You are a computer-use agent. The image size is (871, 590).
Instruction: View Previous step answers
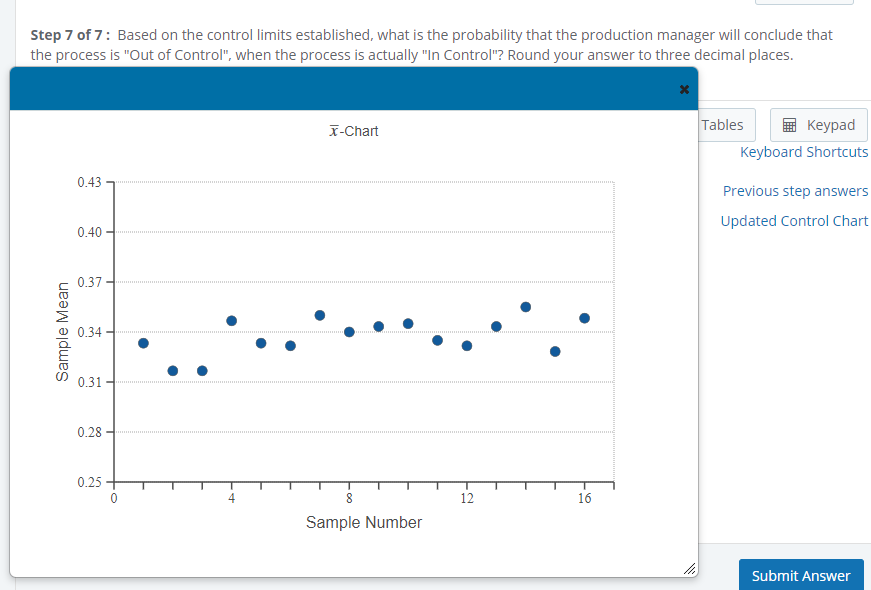[x=795, y=191]
